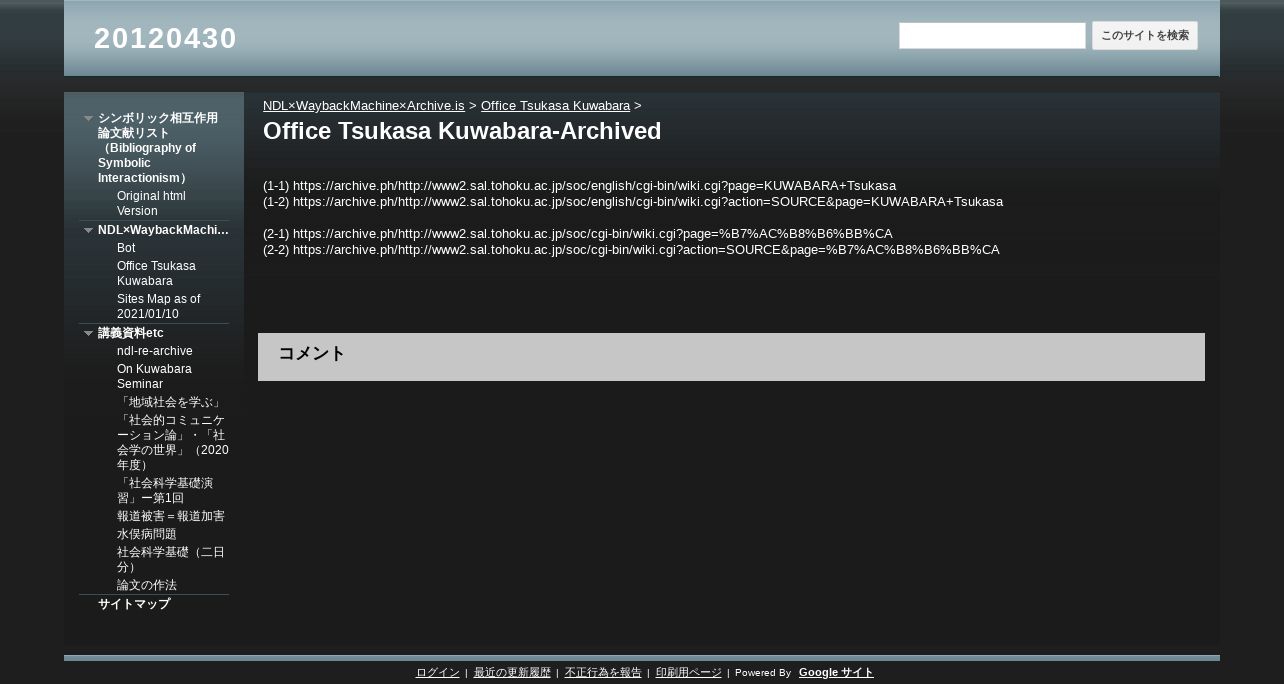
Task: Open Sites Map as of 2021/01/10
Action: 158,306
